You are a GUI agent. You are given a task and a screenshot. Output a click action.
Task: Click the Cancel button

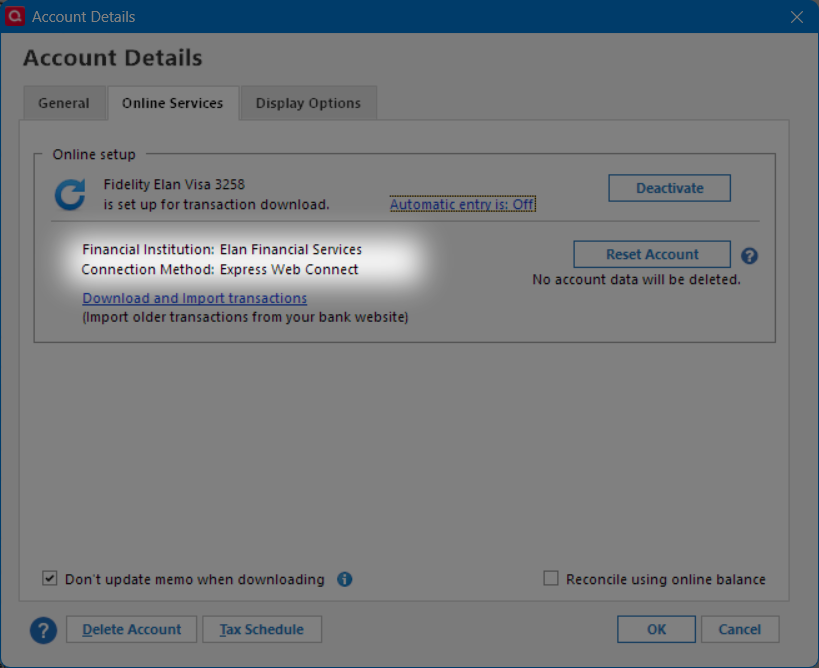tap(740, 629)
